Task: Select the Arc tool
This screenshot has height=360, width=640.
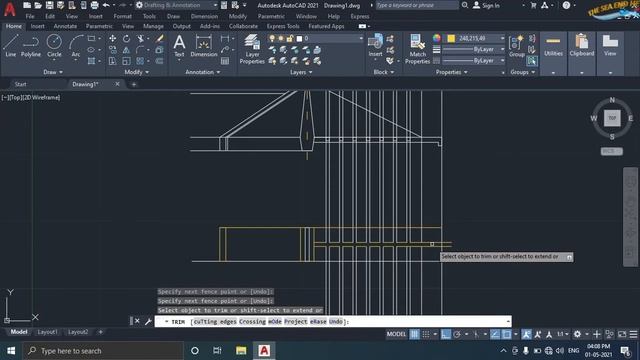Action: pos(76,46)
